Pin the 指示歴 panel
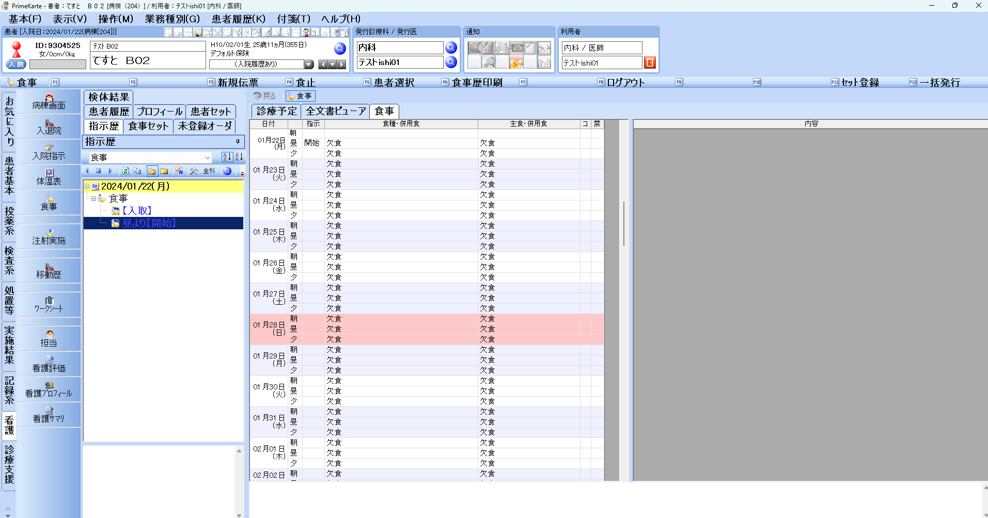988x518 pixels. [x=238, y=142]
